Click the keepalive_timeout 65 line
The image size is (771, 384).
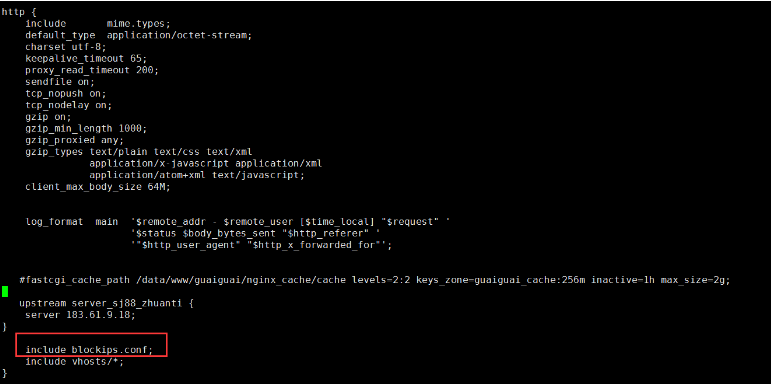point(86,59)
